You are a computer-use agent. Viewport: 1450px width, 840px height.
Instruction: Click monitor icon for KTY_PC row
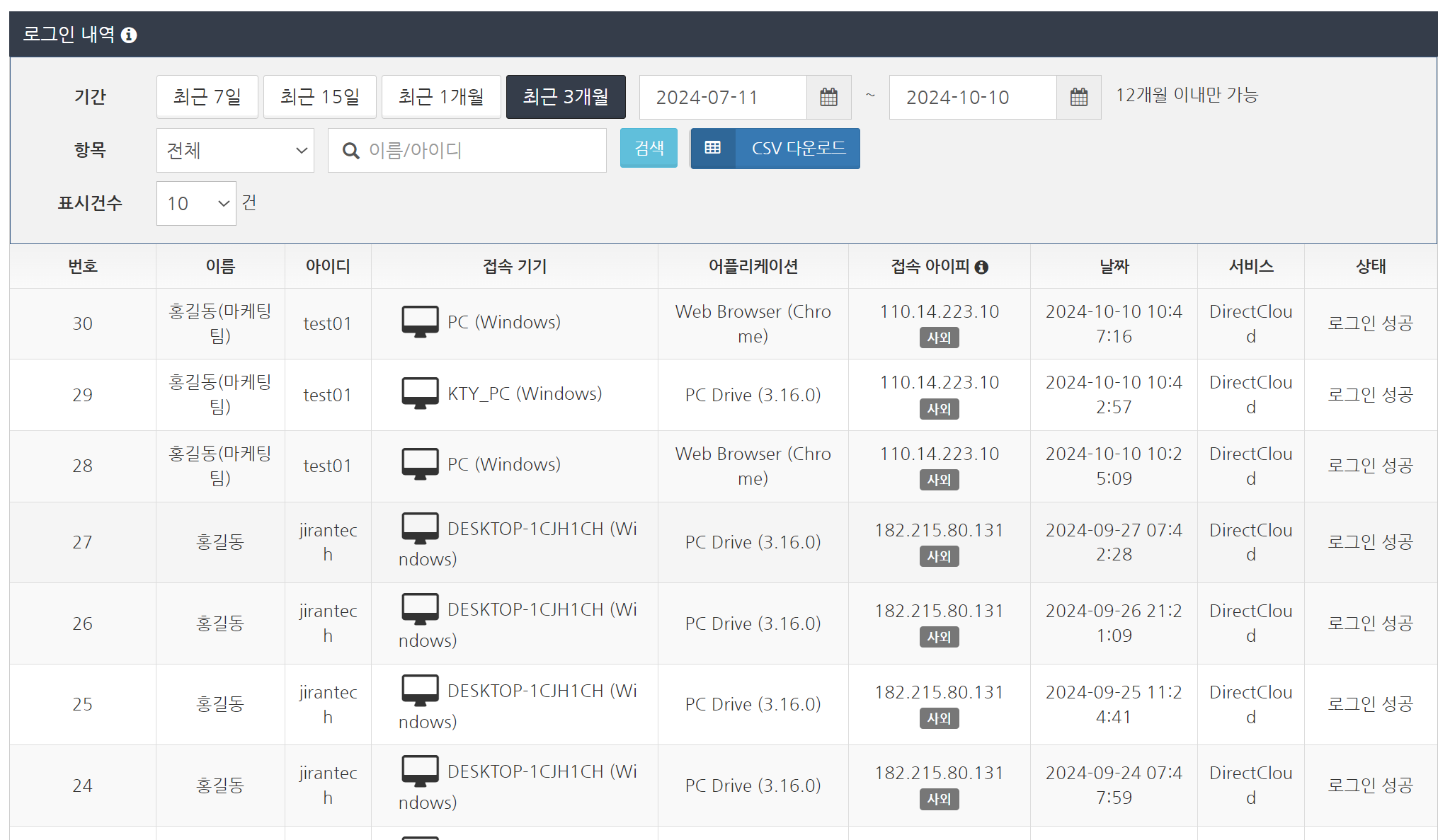(420, 393)
